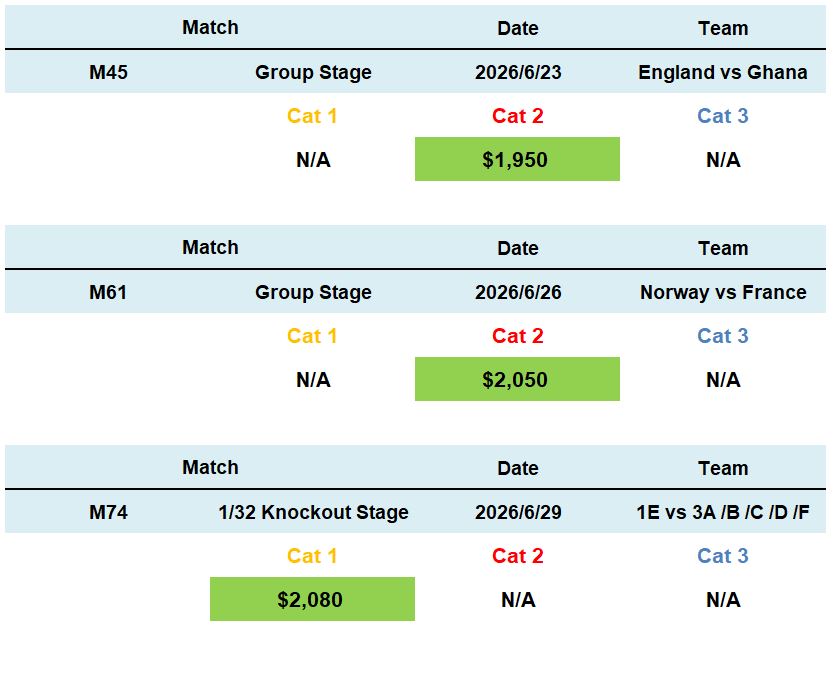Select the 1/32 Knockout Stage cell
The image size is (834, 678).
[x=313, y=512]
